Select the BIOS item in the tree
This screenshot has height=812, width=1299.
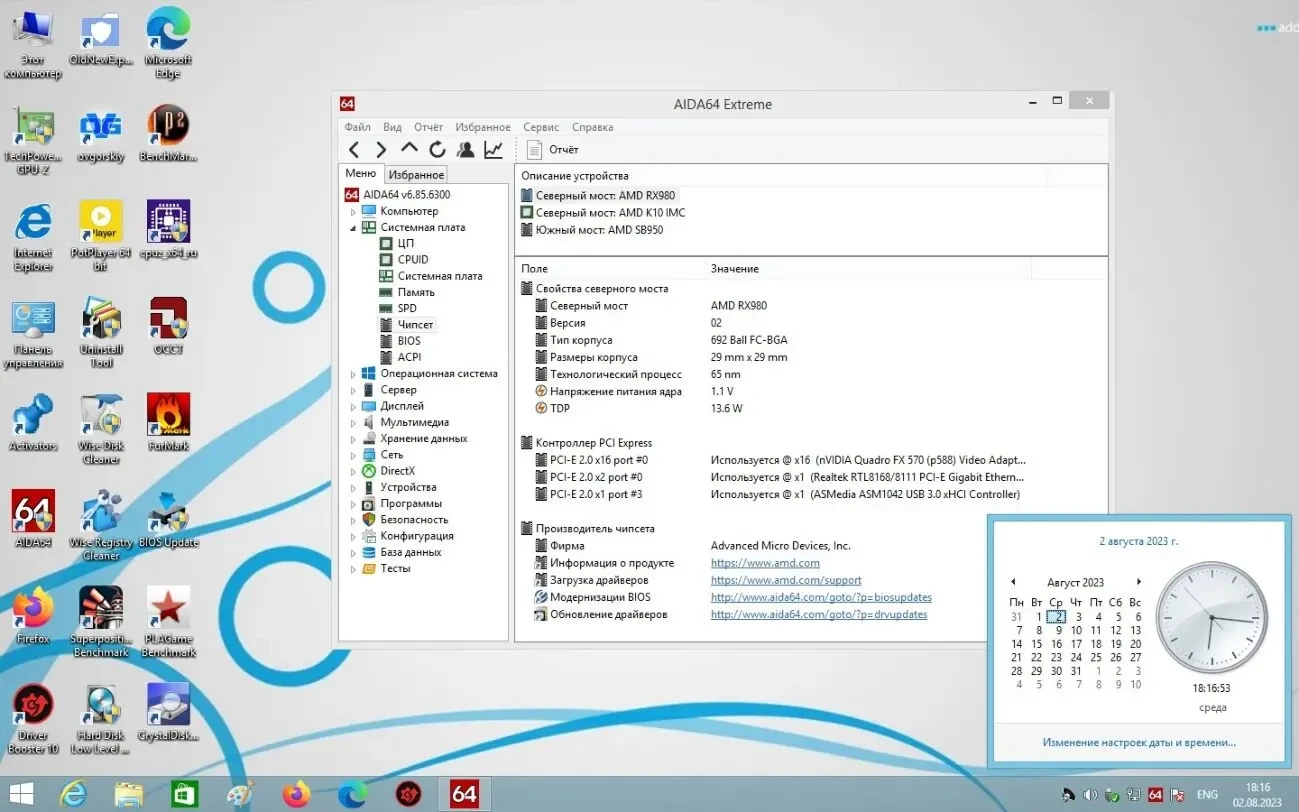[x=409, y=341]
